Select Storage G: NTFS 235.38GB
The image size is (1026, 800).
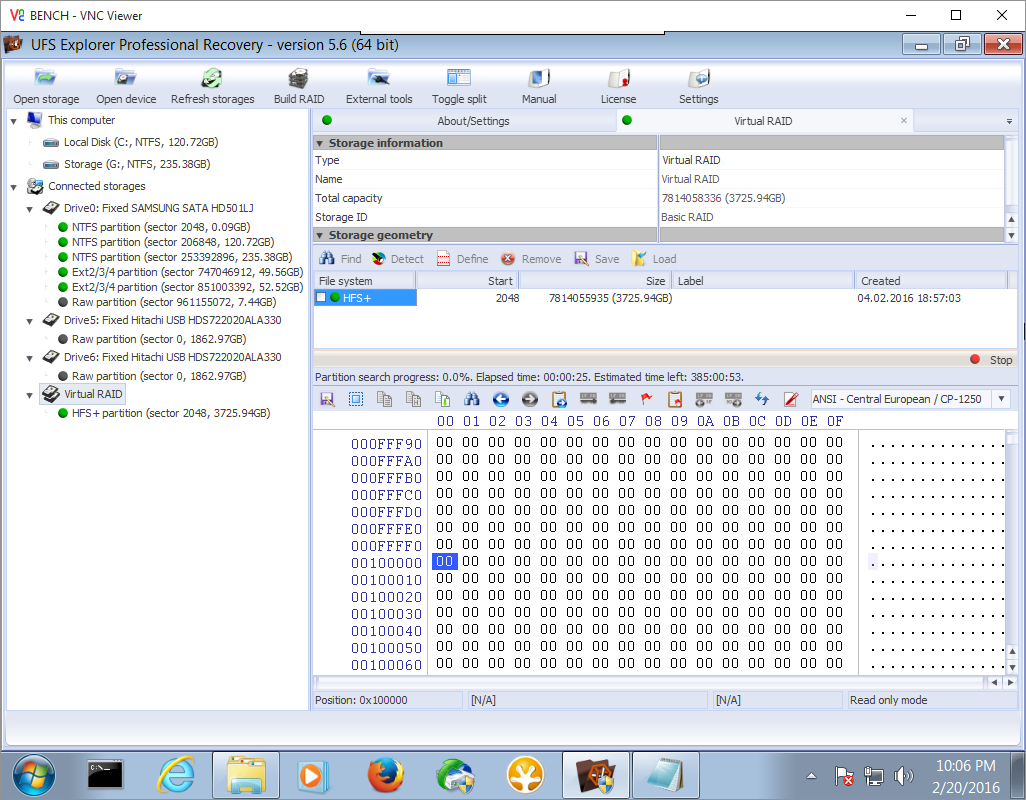pos(137,164)
